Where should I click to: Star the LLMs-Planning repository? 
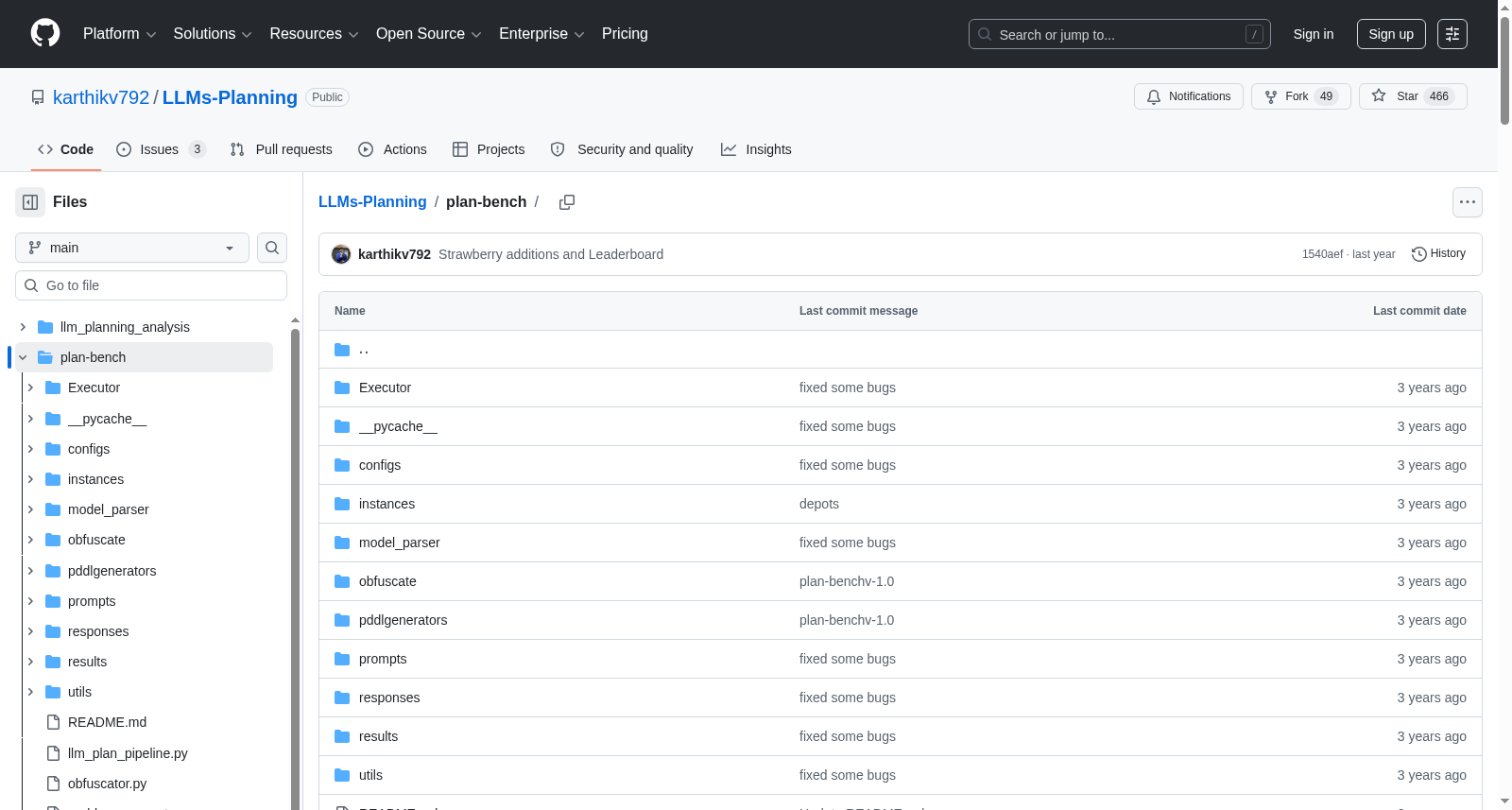click(1413, 96)
